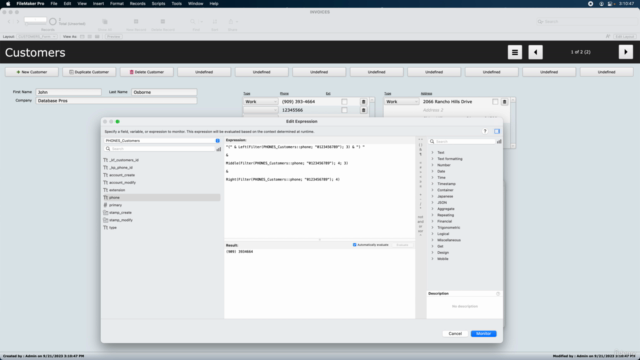Viewport: 640px width, 360px height.
Task: Expand the Date functions category
Action: pyautogui.click(x=433, y=171)
